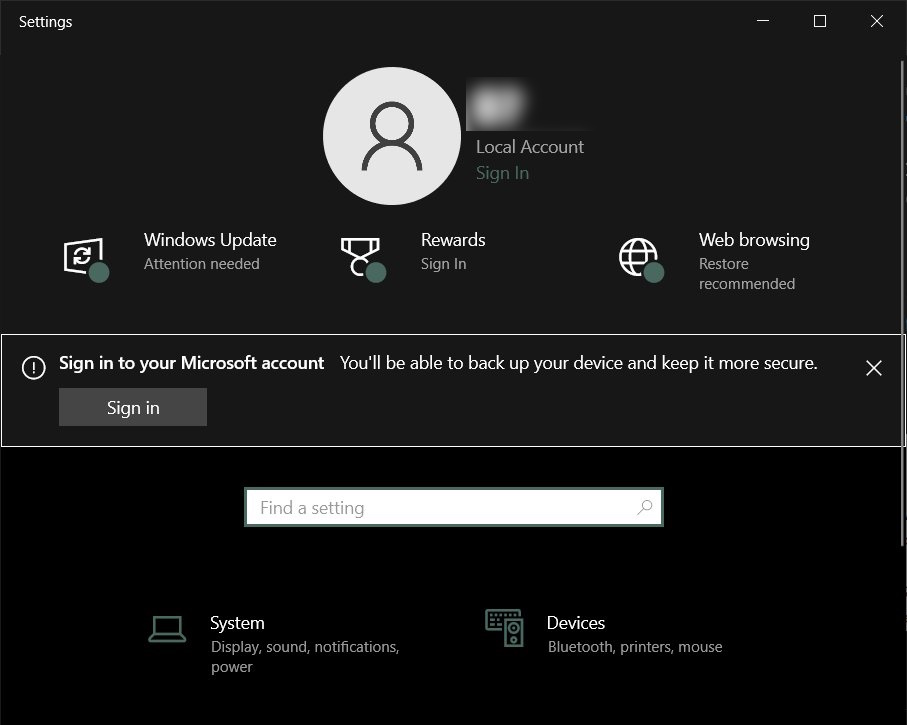
Task: Click the Rewards trophy icon
Action: [362, 254]
